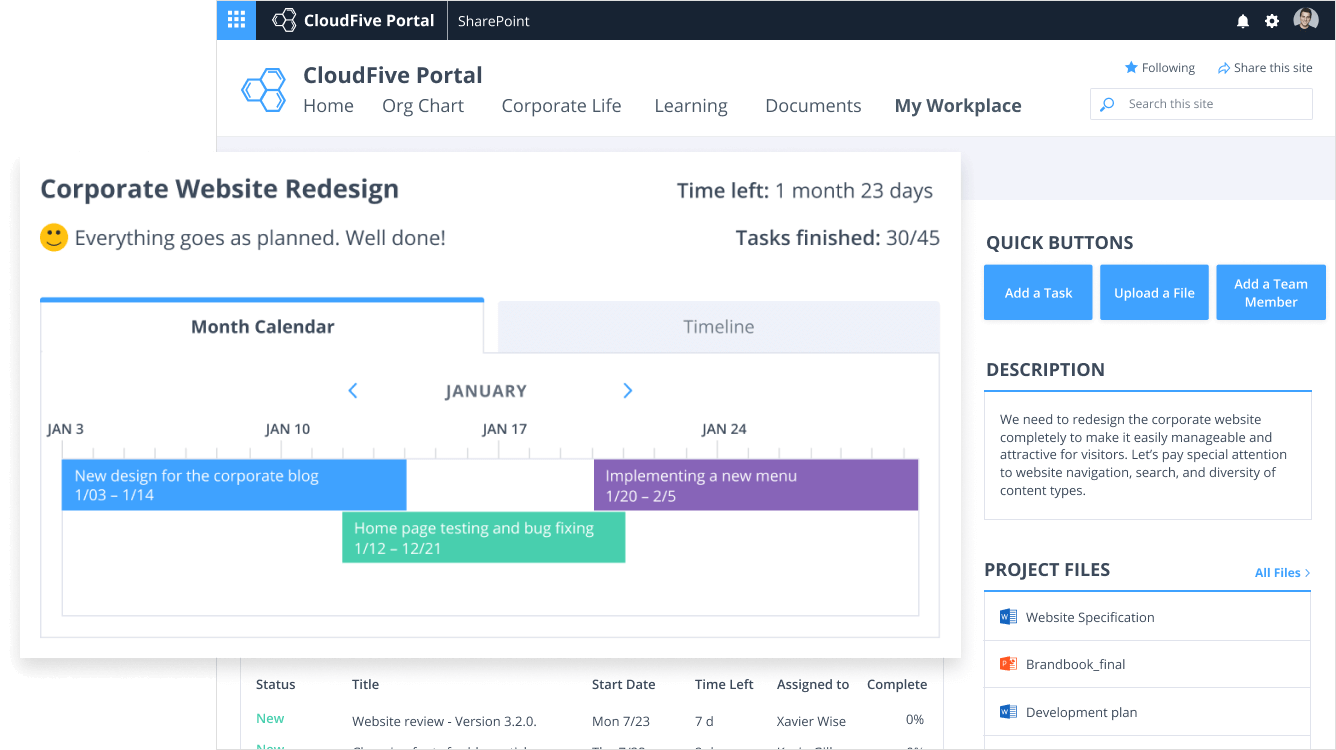Screen dimensions: 1336x750
Task: Click the CloudFive hexagon site logo
Action: [264, 90]
